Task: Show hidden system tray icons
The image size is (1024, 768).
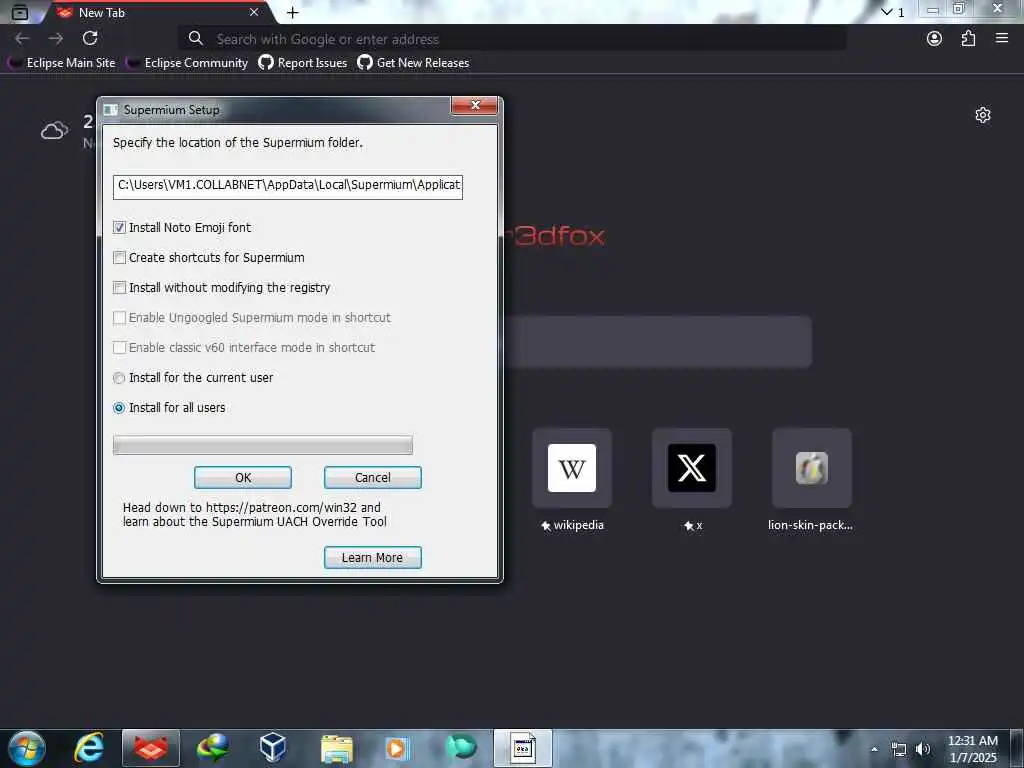Action: [x=874, y=749]
